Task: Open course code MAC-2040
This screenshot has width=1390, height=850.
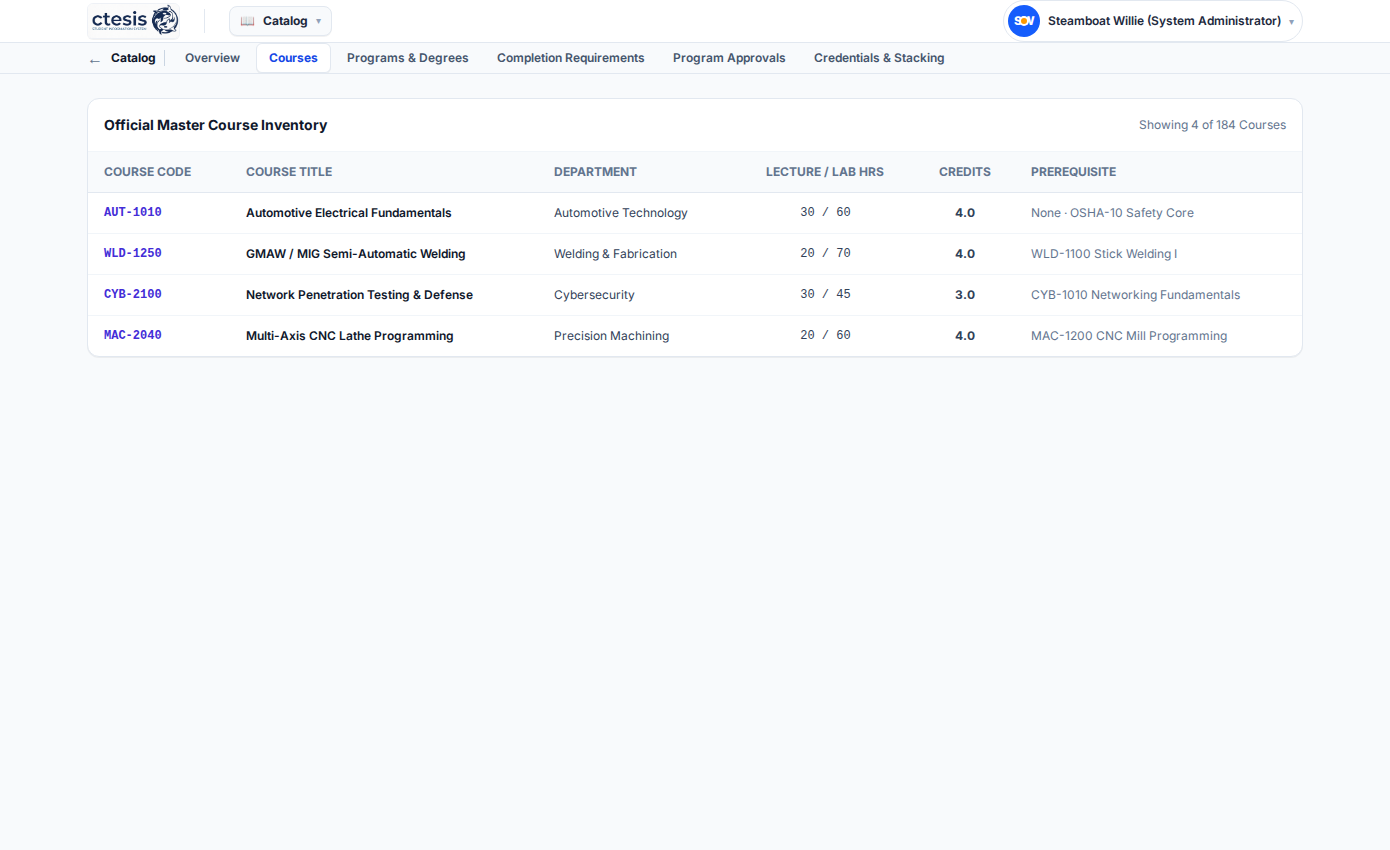Action: click(133, 336)
